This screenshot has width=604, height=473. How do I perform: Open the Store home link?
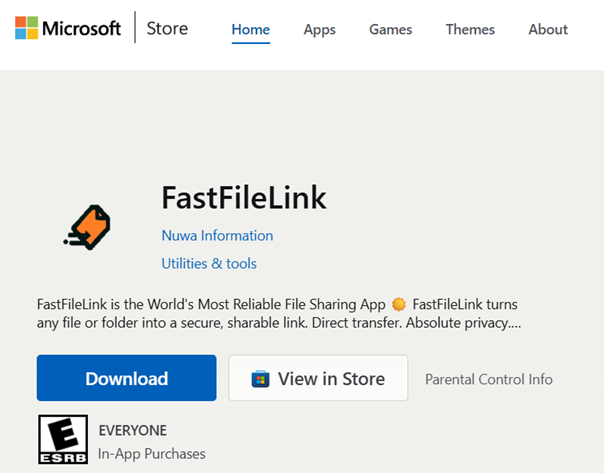[x=167, y=29]
